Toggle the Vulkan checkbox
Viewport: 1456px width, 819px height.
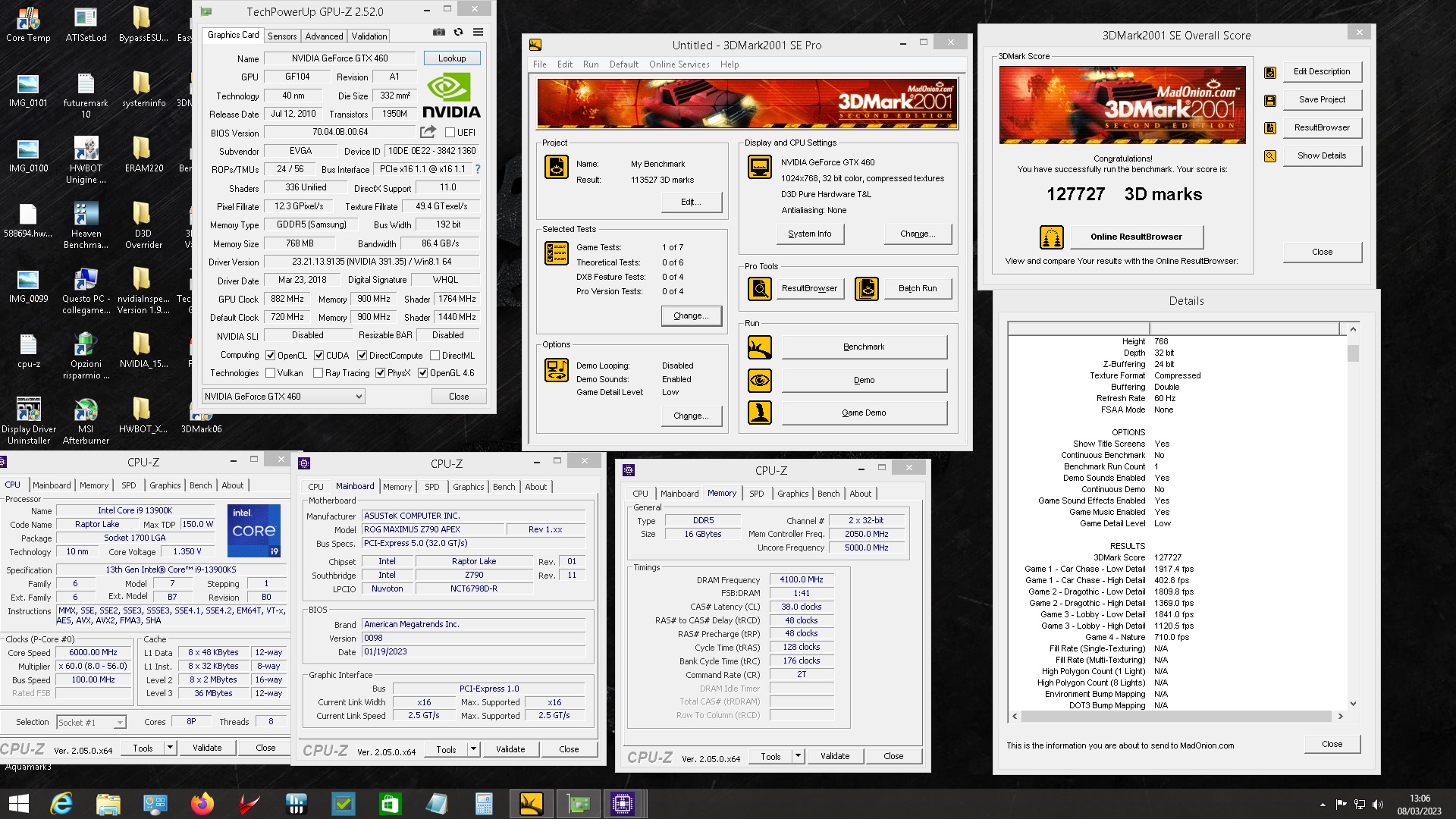click(270, 373)
